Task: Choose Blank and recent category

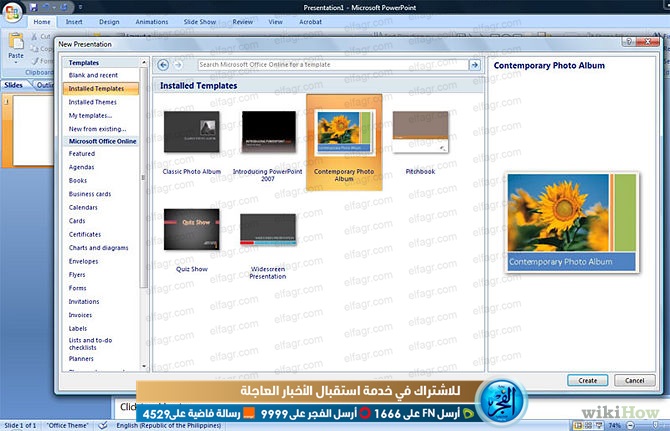Action: pos(93,75)
